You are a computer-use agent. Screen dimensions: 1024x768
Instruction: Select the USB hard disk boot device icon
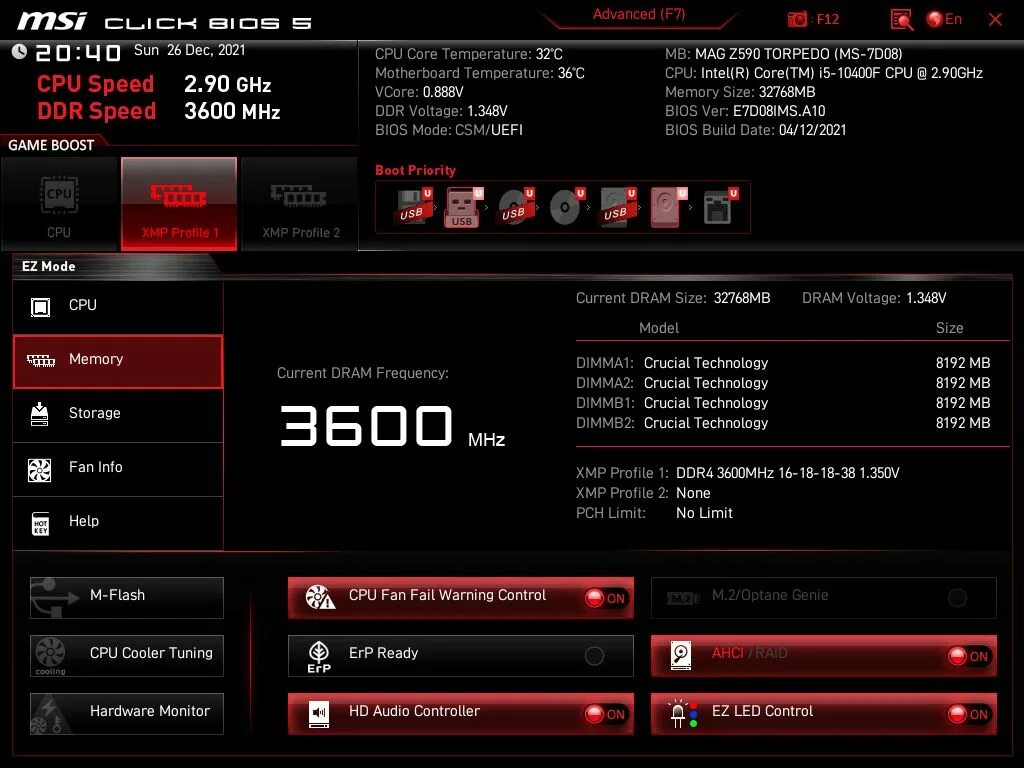616,206
